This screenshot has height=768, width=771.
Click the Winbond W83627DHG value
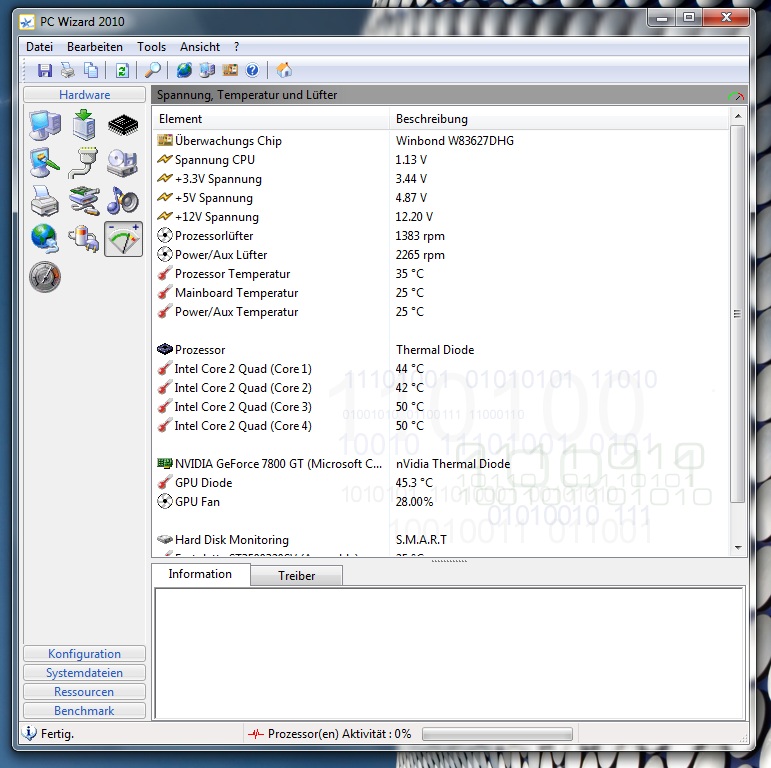[455, 141]
